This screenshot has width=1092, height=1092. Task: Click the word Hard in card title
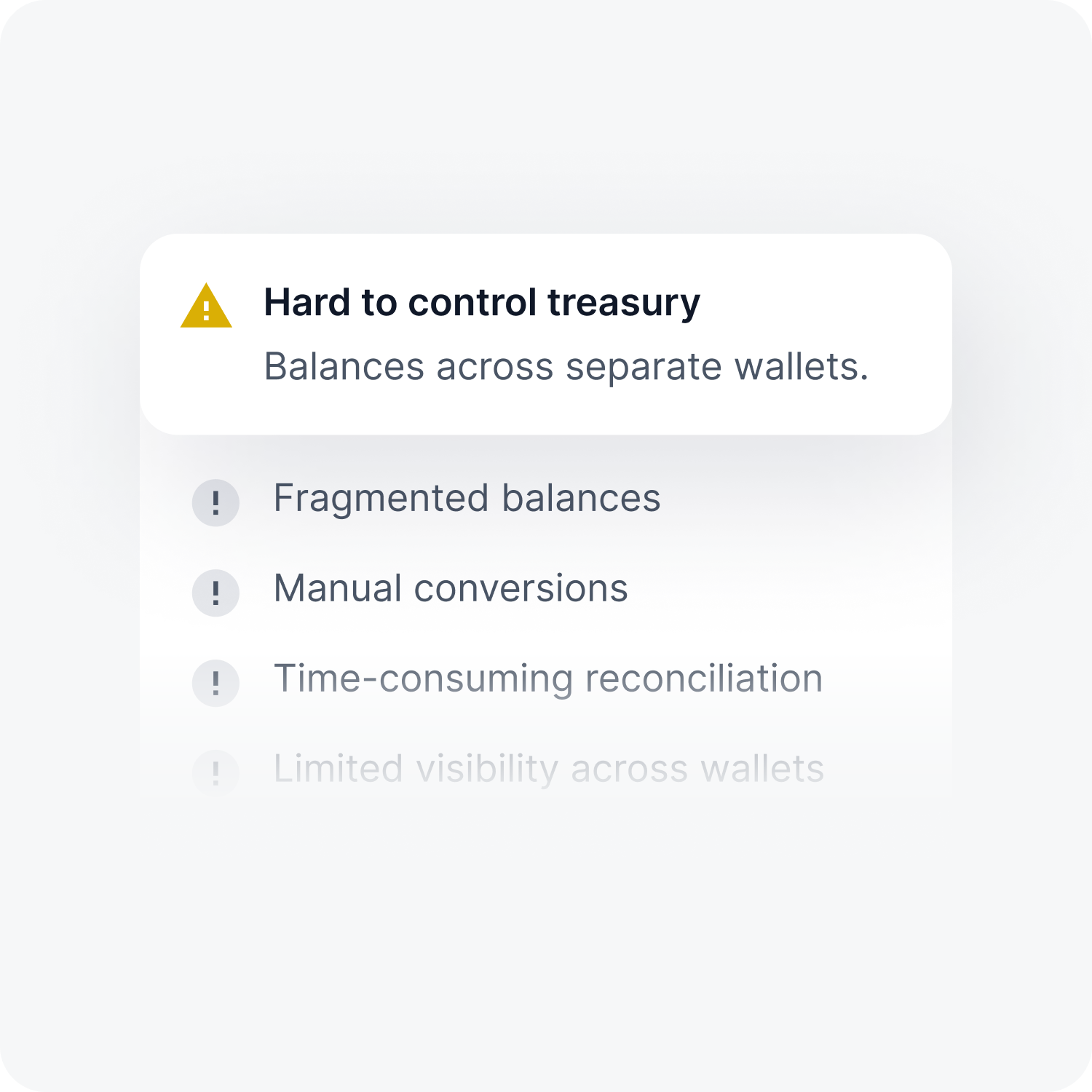(x=307, y=301)
